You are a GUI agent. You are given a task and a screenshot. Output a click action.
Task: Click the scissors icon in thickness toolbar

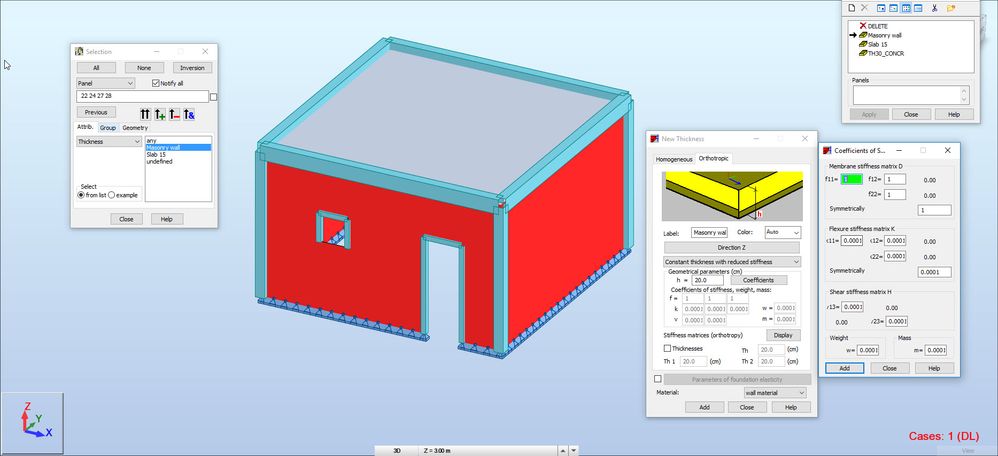coord(934,8)
